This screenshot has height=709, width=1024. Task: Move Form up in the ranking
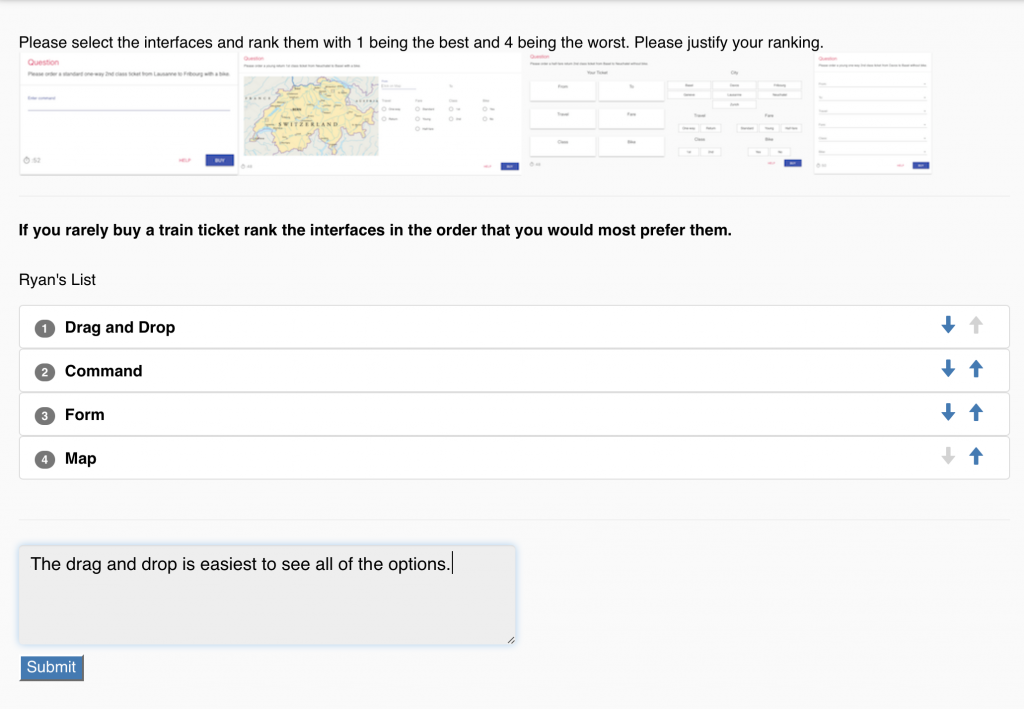coord(976,412)
